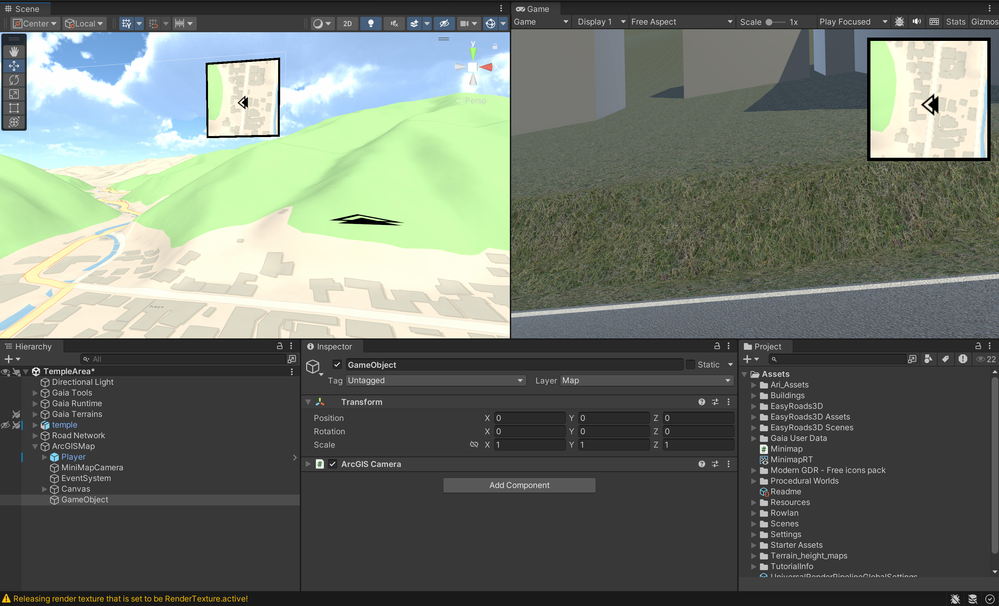Expand the Buildings folder in Project
This screenshot has height=606, width=999.
[x=754, y=396]
